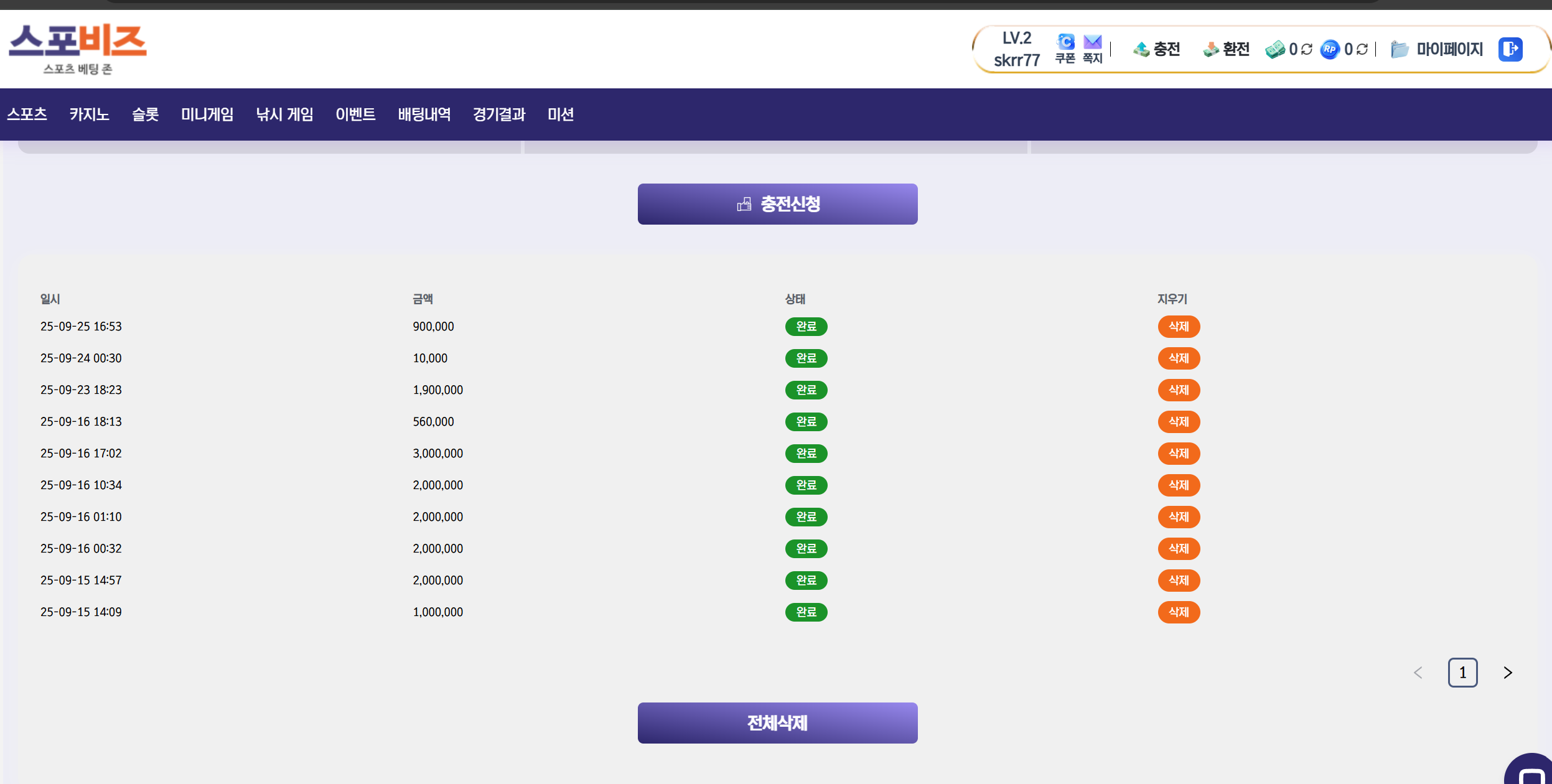Select page 1 in pagination

pyautogui.click(x=1462, y=673)
